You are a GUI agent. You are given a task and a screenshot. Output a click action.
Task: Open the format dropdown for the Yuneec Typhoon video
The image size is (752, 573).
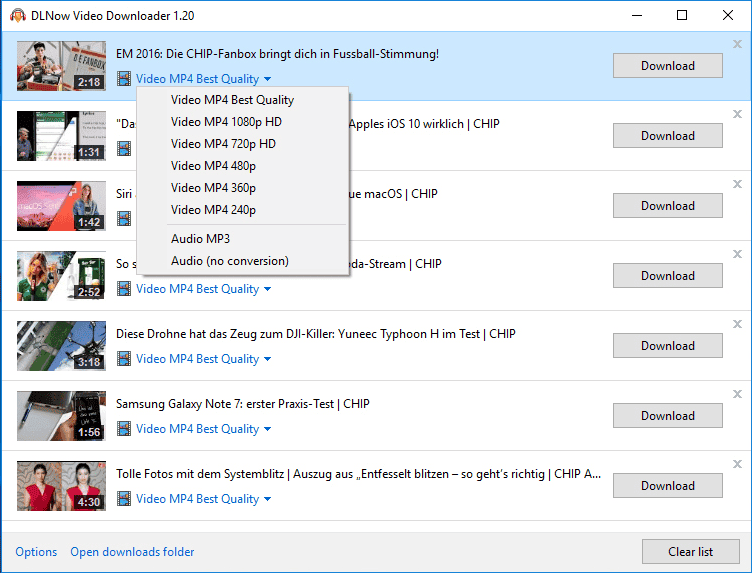203,359
